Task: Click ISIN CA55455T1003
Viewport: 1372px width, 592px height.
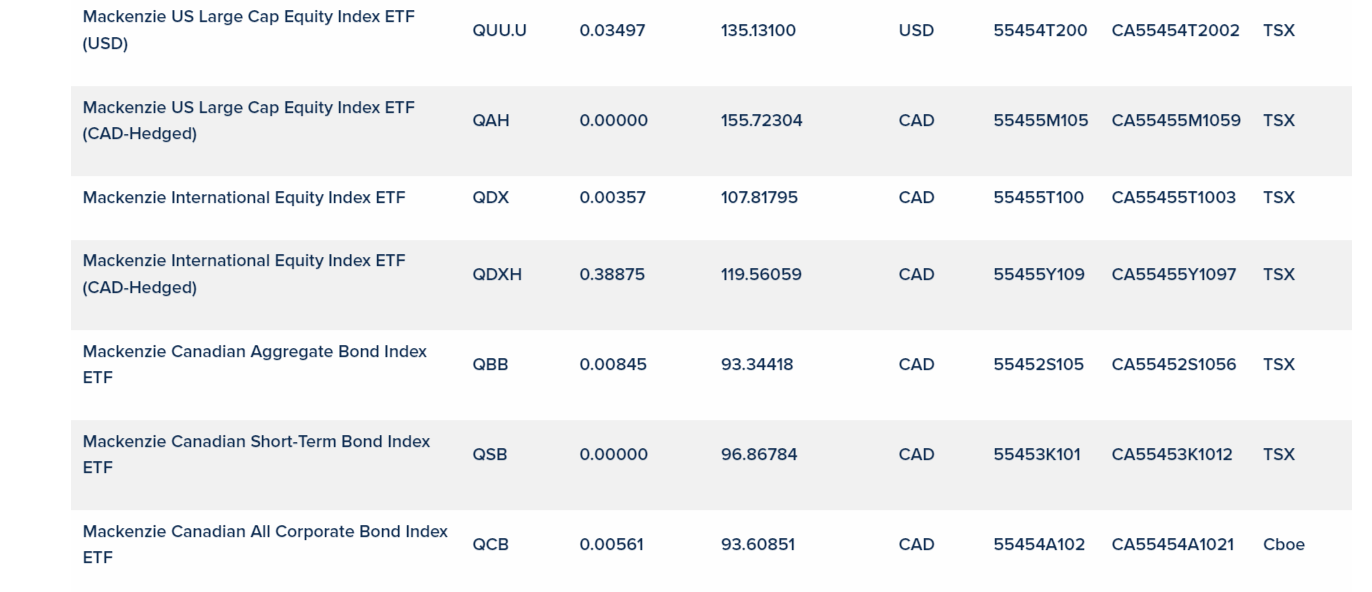Action: pyautogui.click(x=1173, y=198)
